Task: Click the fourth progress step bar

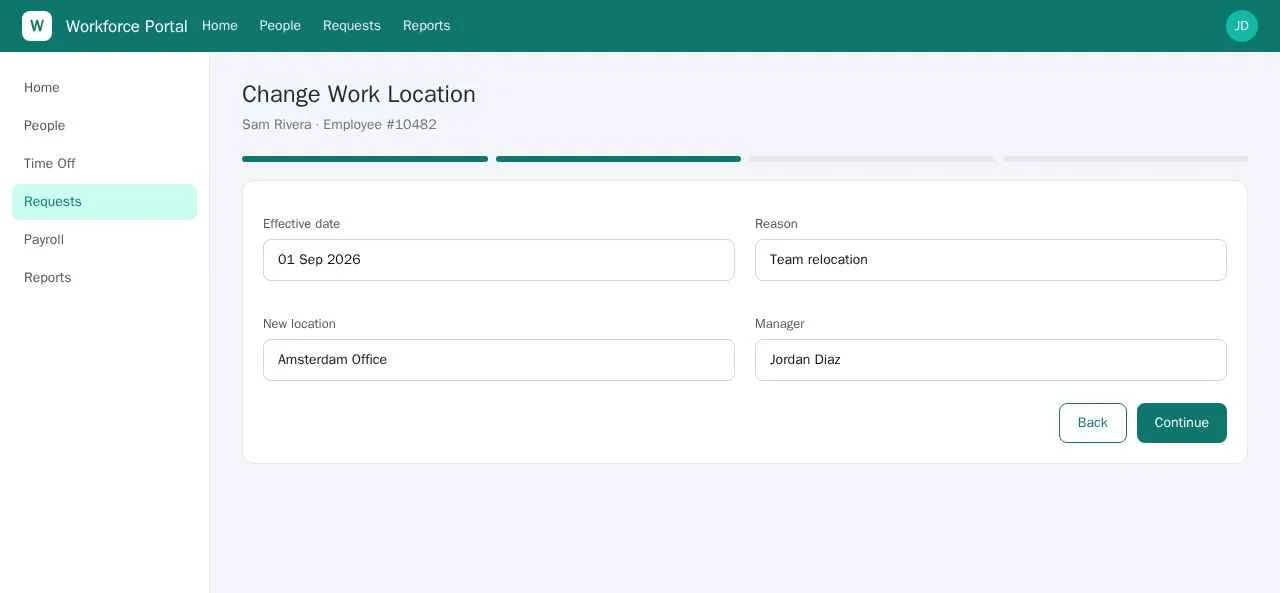Action: 1126,159
